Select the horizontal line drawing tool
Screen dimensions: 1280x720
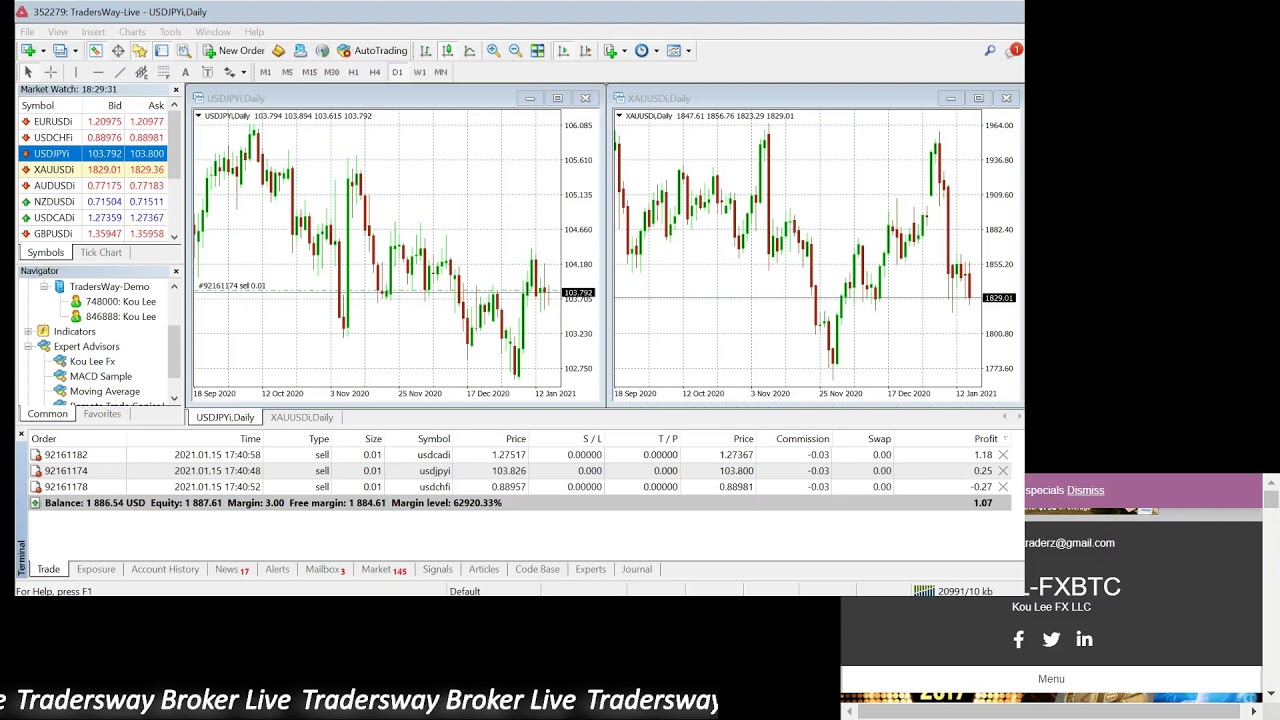[97, 72]
